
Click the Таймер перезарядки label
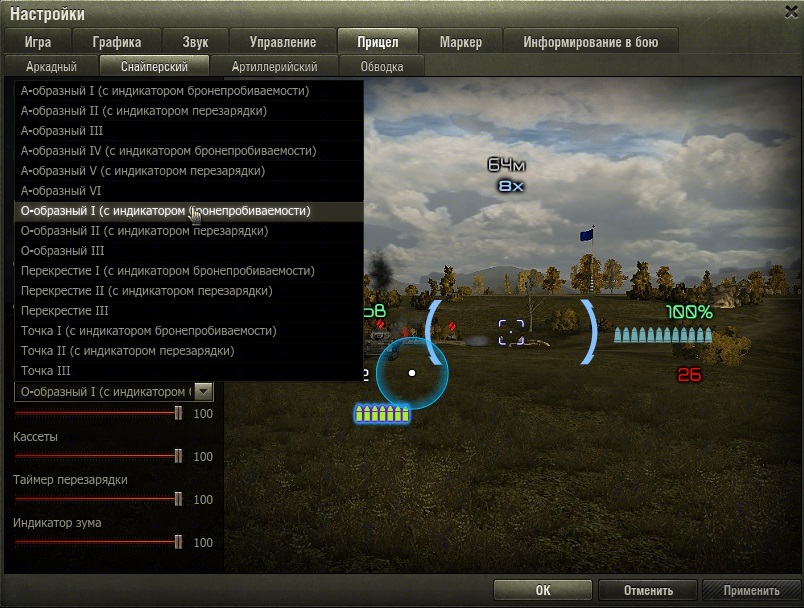pos(70,480)
